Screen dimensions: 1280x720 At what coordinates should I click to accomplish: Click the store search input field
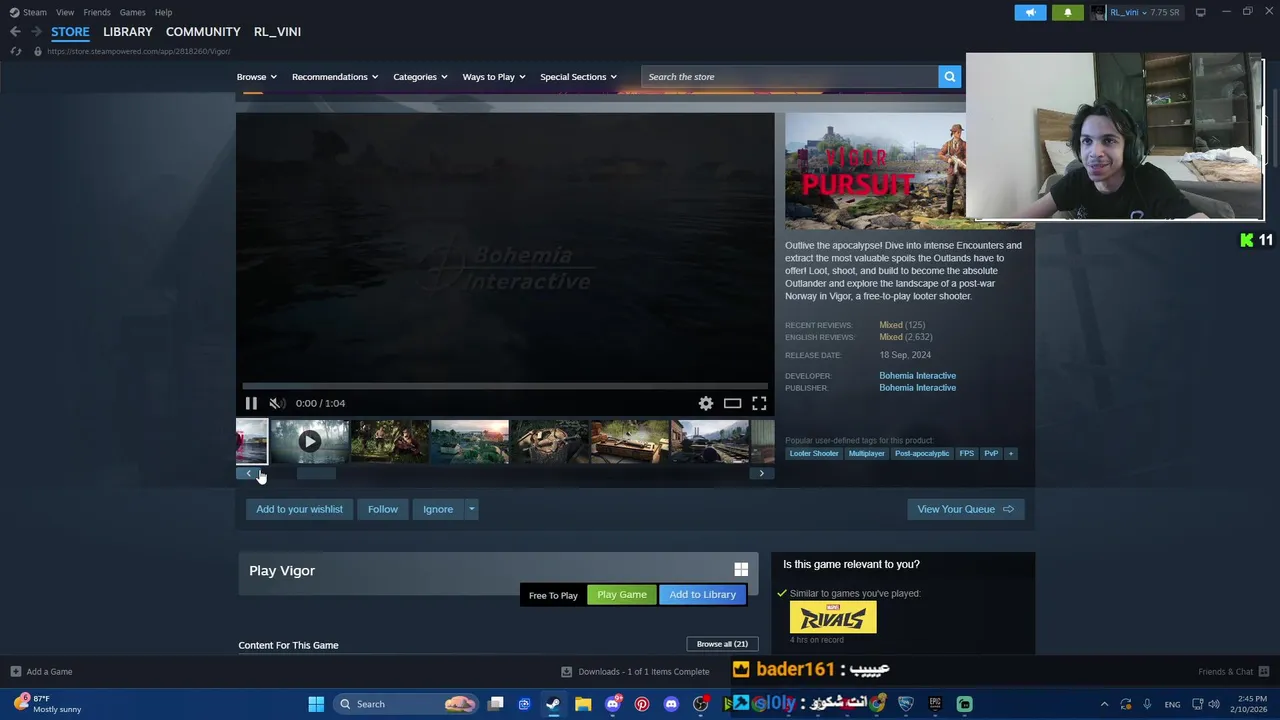(790, 77)
